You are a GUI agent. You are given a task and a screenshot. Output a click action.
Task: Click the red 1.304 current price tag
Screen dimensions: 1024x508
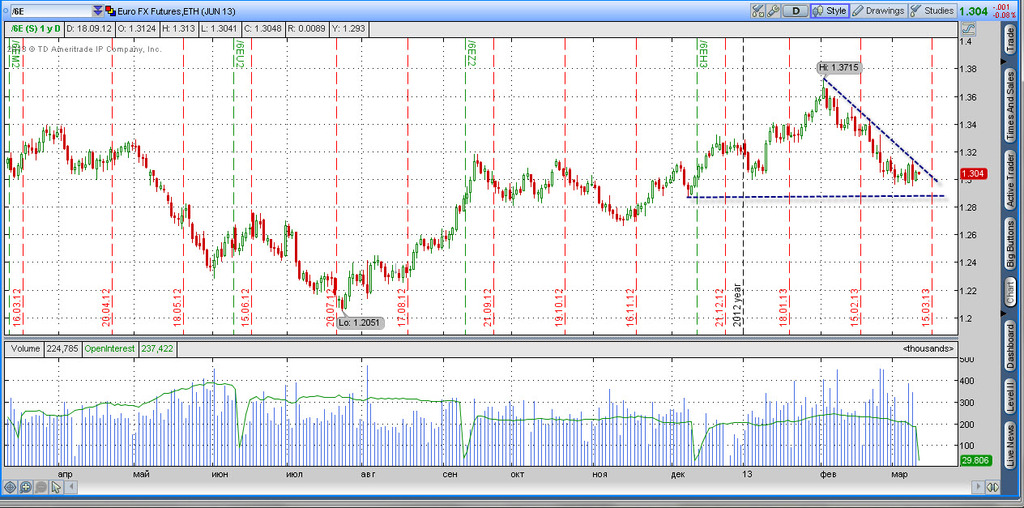(x=973, y=174)
